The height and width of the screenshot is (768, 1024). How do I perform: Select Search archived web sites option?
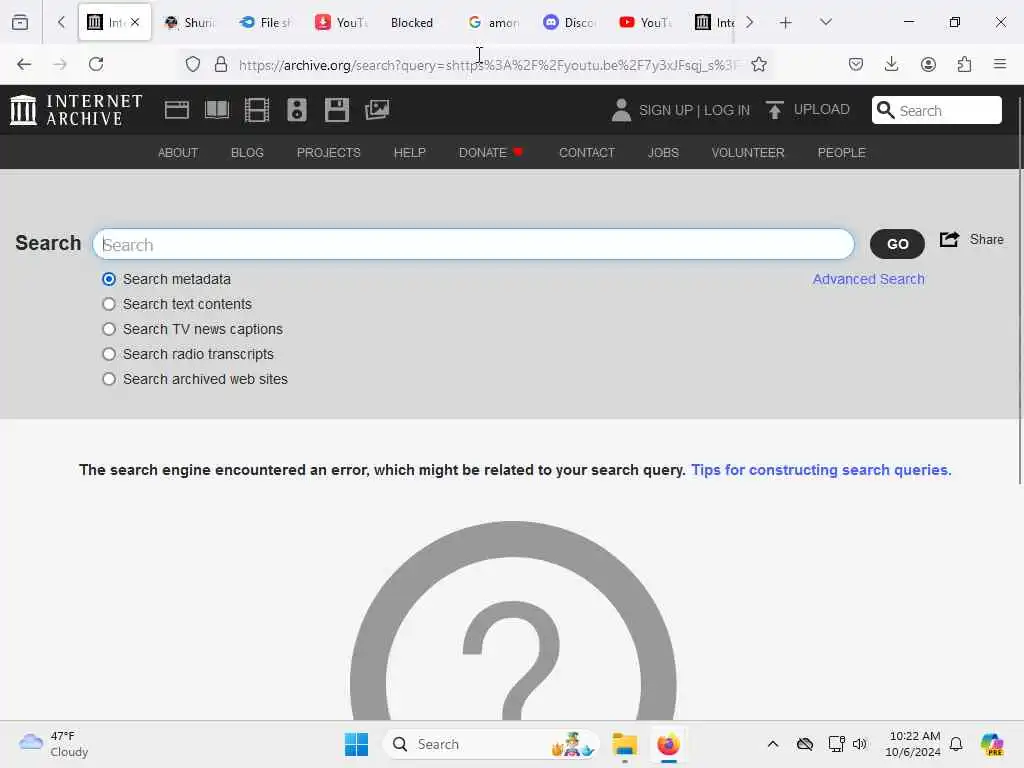(109, 379)
